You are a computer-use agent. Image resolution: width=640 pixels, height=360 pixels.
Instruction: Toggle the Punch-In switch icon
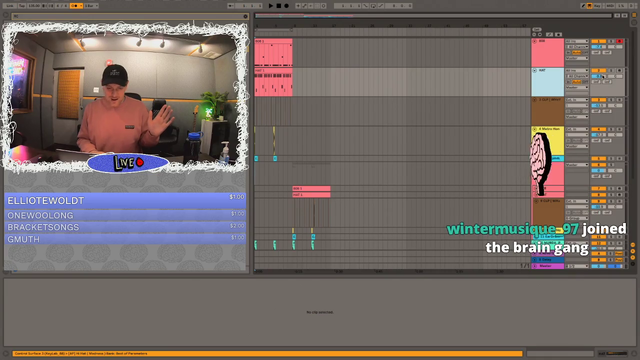coord(365,6)
